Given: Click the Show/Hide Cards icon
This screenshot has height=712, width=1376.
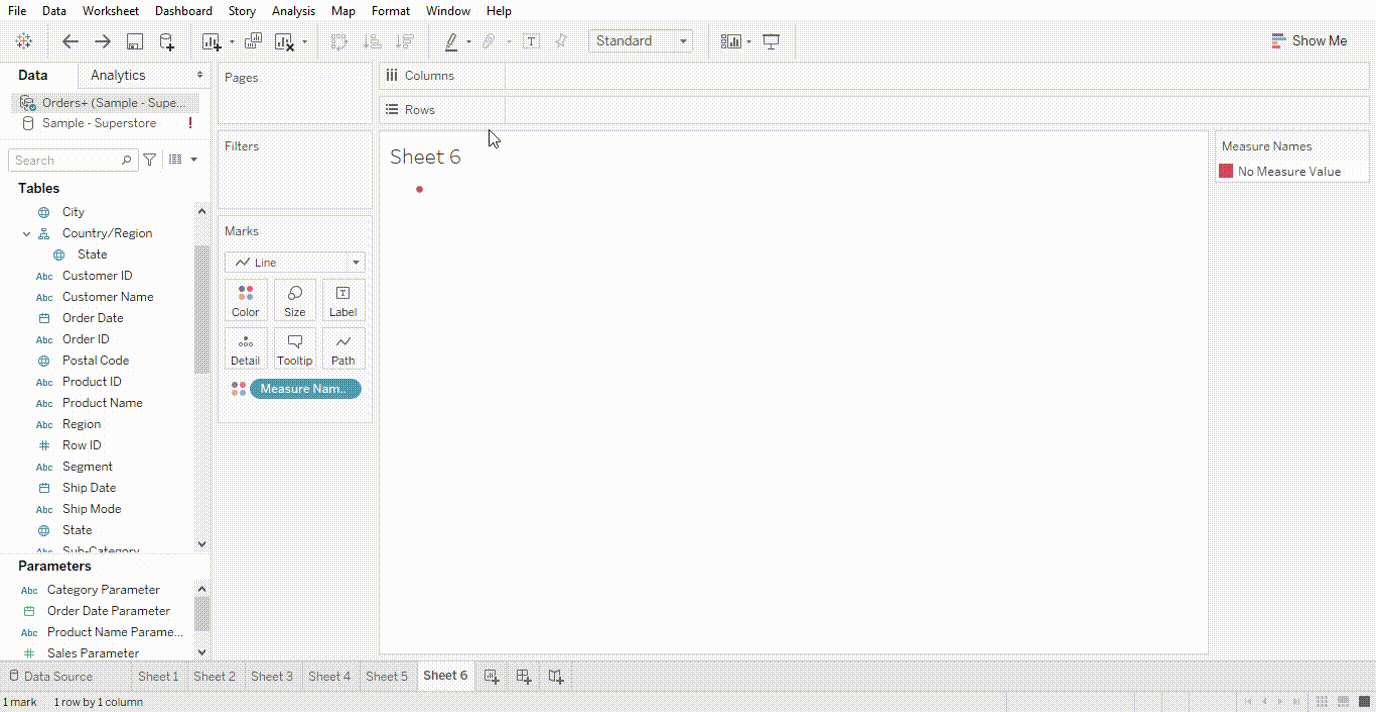Looking at the screenshot, I should click(731, 41).
